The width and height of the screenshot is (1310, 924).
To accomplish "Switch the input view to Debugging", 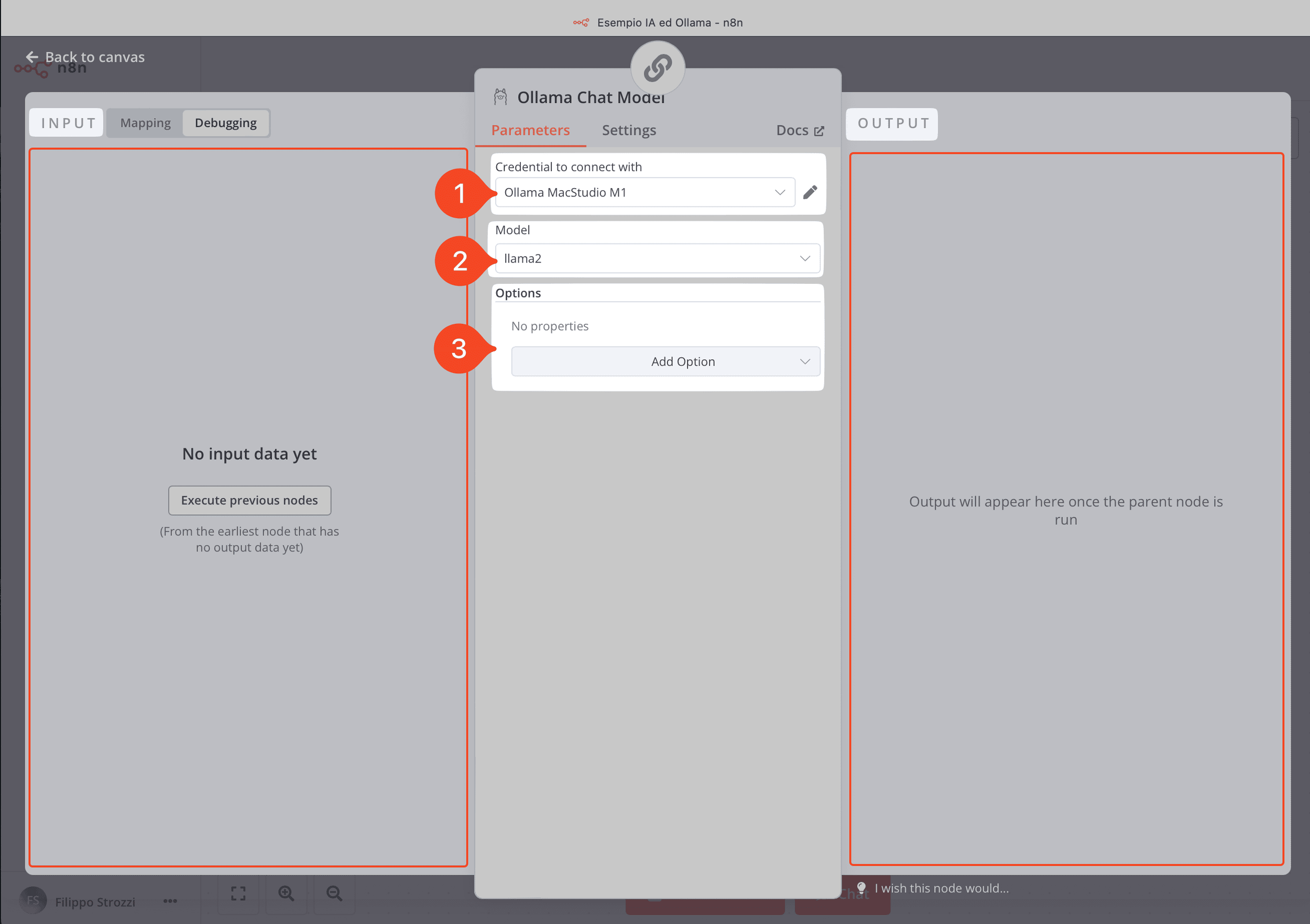I will [x=225, y=123].
